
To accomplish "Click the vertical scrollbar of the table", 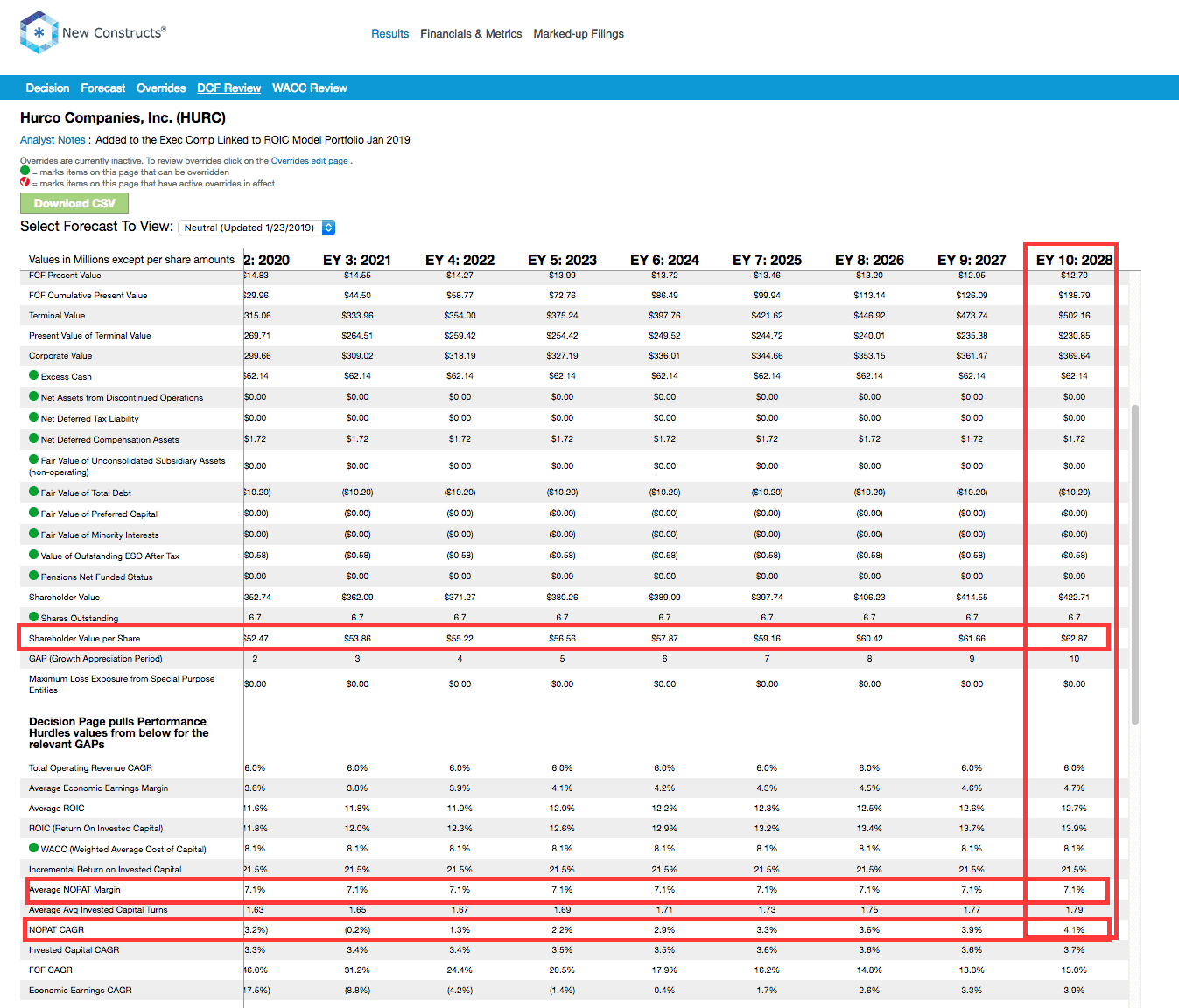I will pos(1134,564).
